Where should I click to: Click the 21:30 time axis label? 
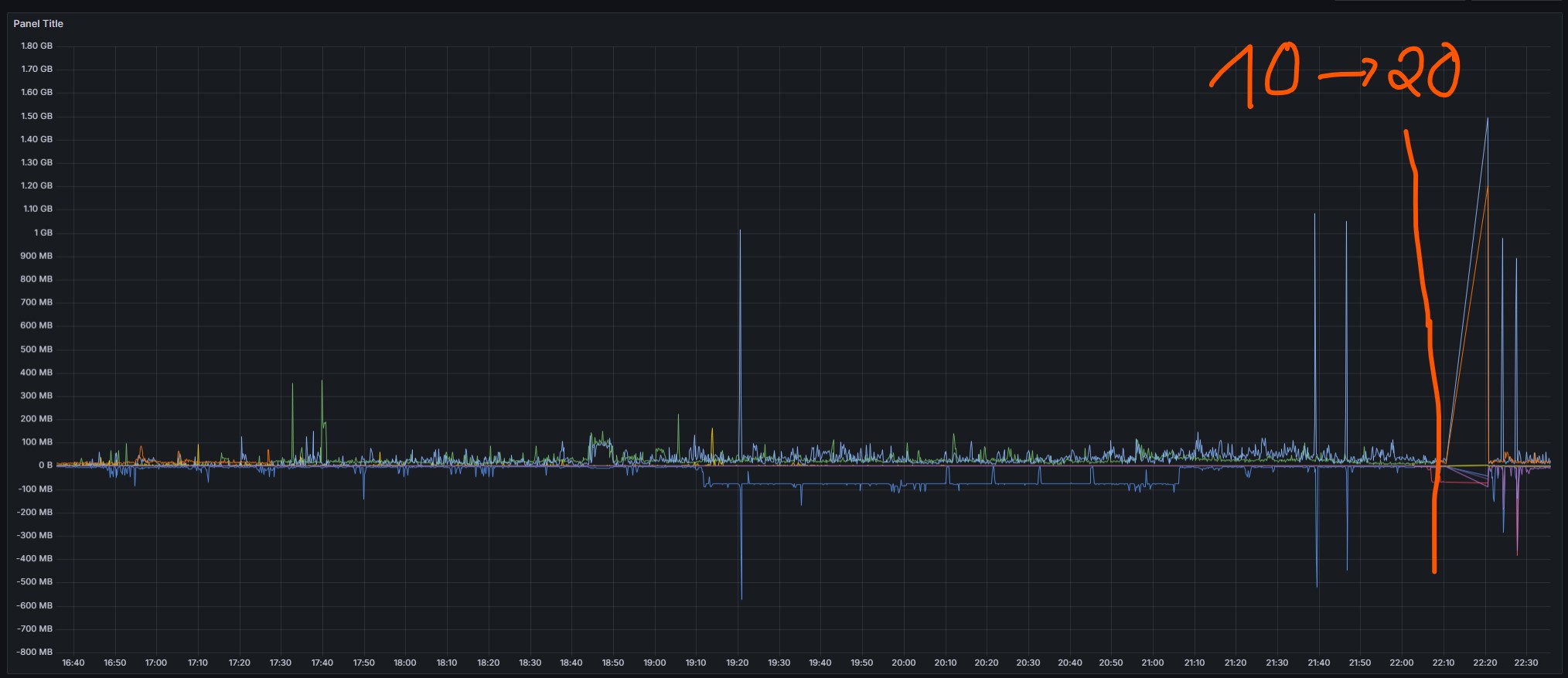[x=1277, y=663]
